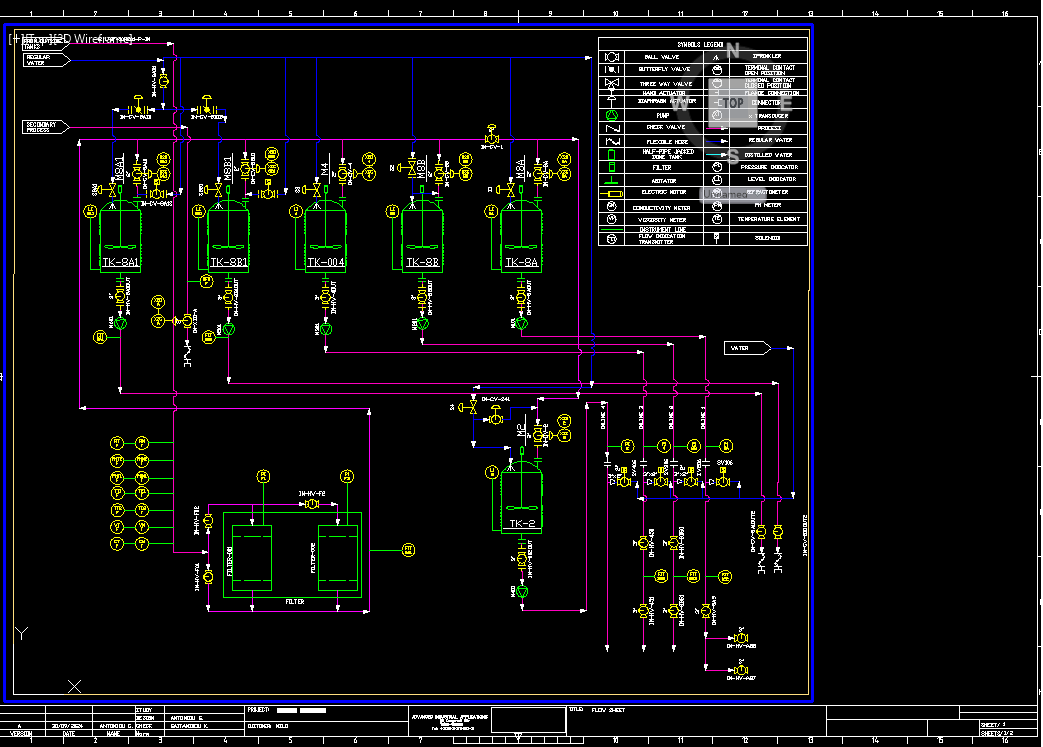Screen dimensions: 1043x747
Task: Click the S compass direction on ViewCube
Action: pos(733,156)
